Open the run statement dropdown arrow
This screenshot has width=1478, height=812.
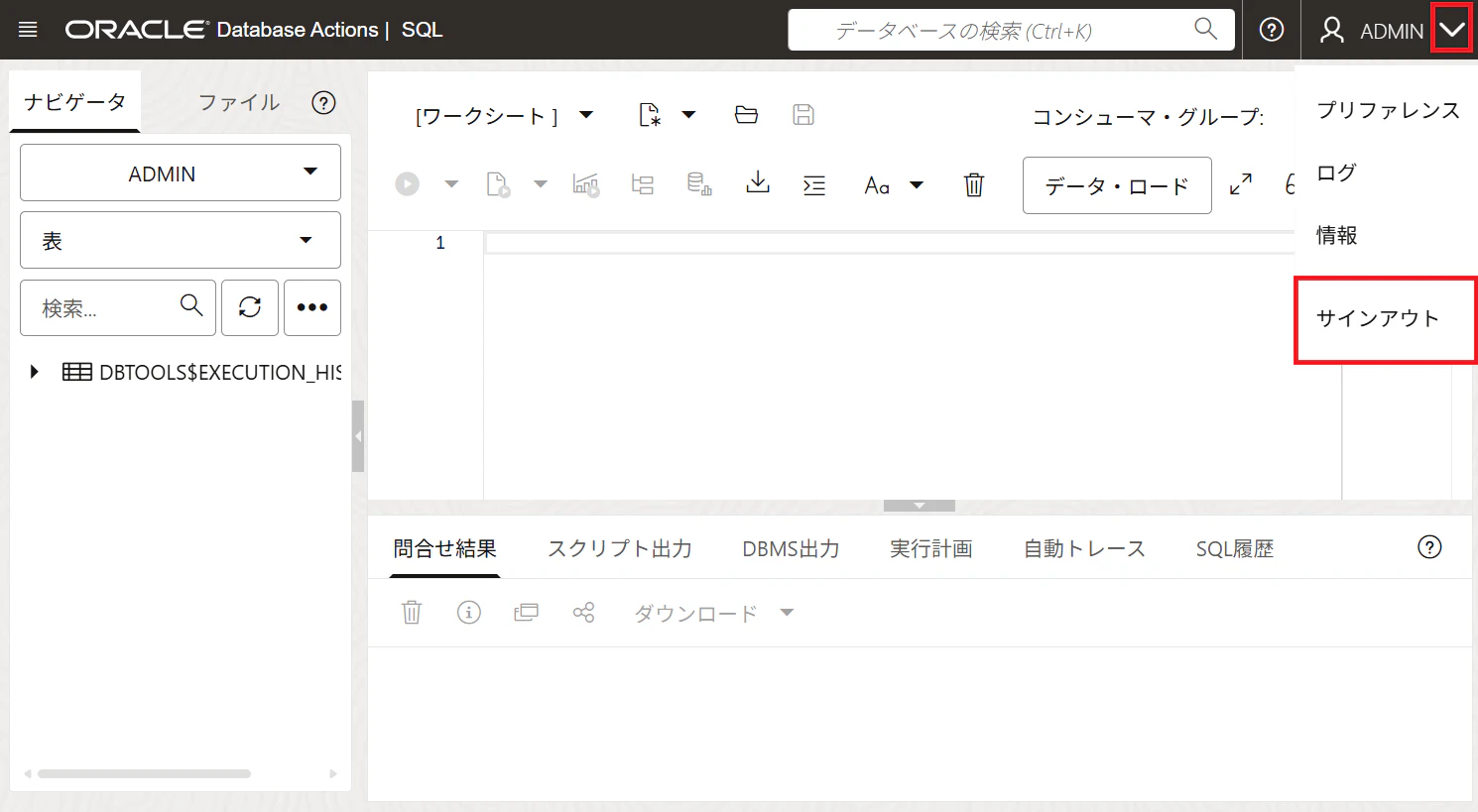click(x=451, y=184)
